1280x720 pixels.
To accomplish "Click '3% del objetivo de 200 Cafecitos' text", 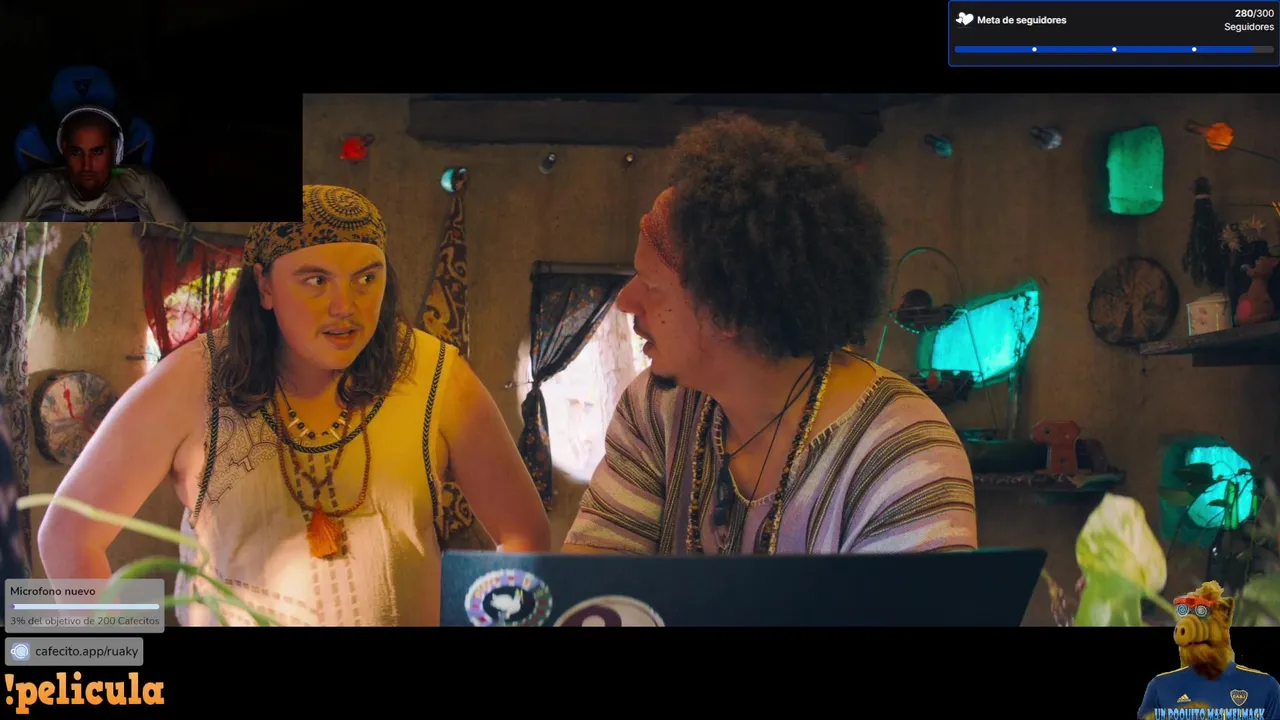I will pyautogui.click(x=85, y=621).
